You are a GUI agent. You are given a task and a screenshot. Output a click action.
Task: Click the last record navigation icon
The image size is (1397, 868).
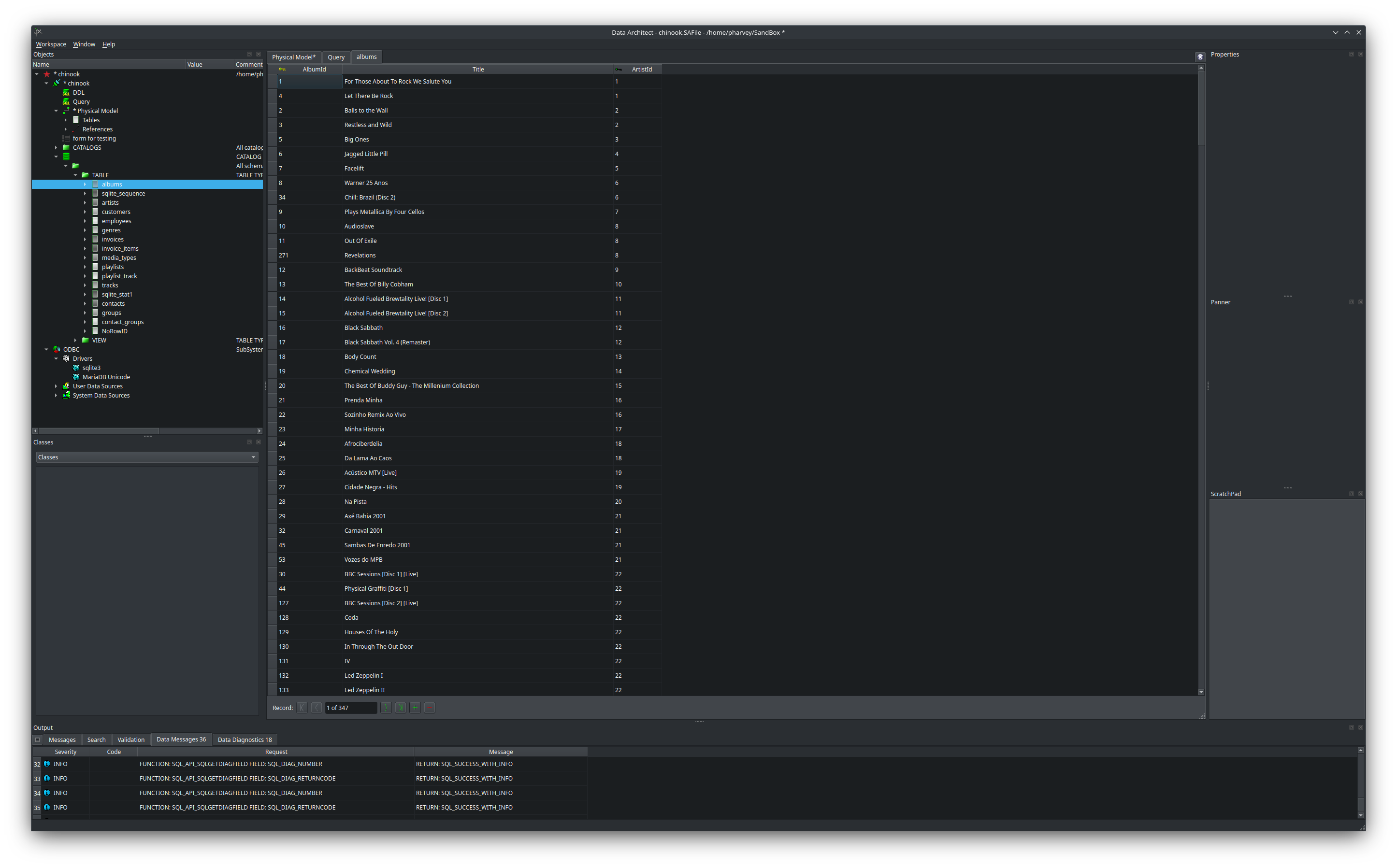coord(400,707)
